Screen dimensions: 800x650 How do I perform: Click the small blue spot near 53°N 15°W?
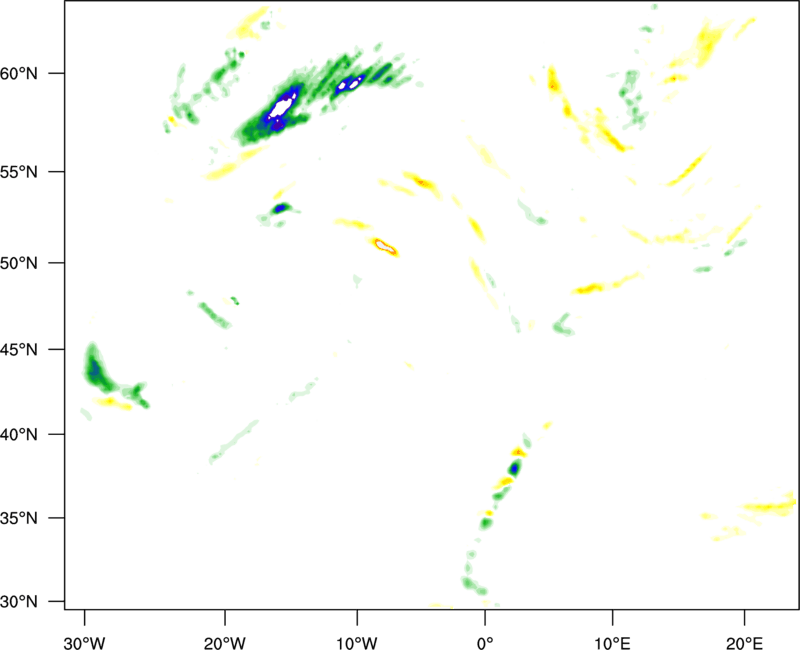tap(283, 208)
